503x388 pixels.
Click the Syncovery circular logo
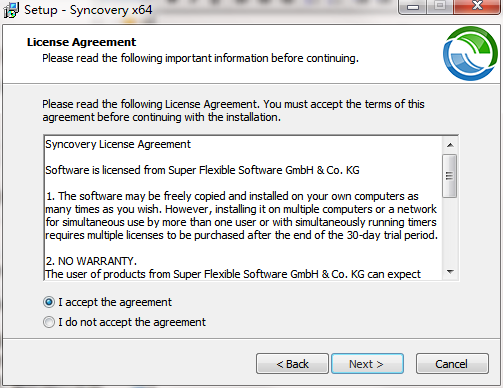click(470, 53)
